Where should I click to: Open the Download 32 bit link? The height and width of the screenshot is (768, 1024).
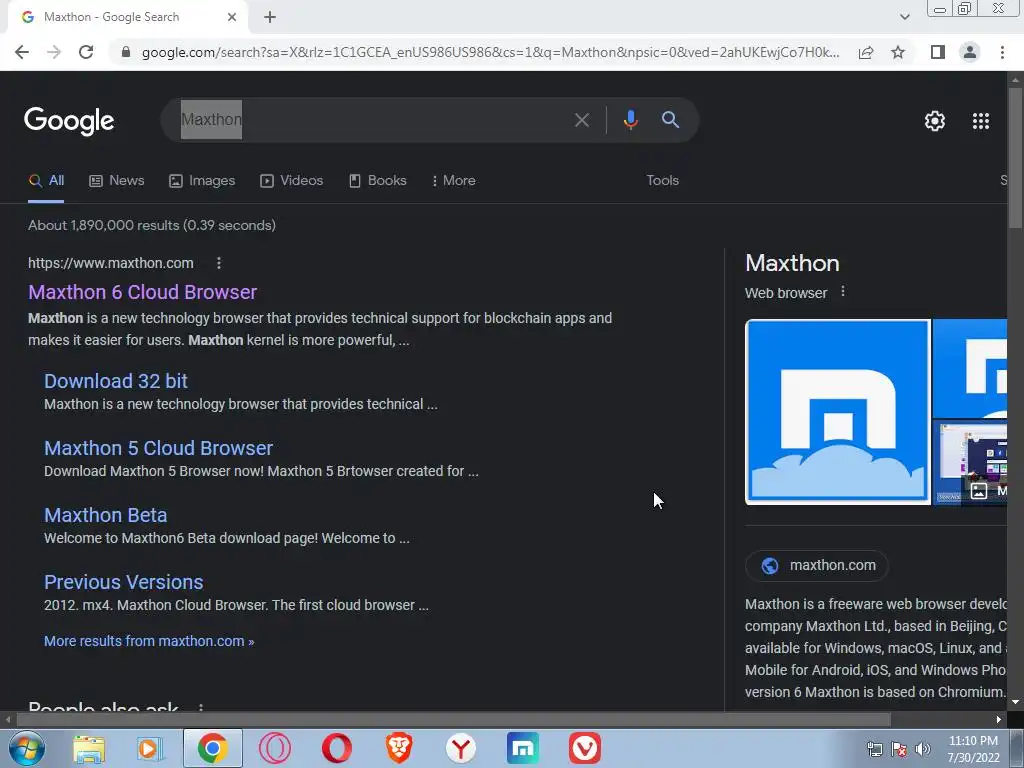pyautogui.click(x=116, y=381)
